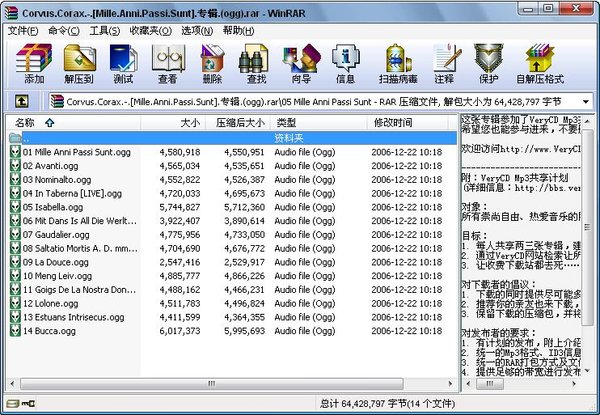Expand the address bar path dropdown
600x415 pixels.
coord(585,102)
